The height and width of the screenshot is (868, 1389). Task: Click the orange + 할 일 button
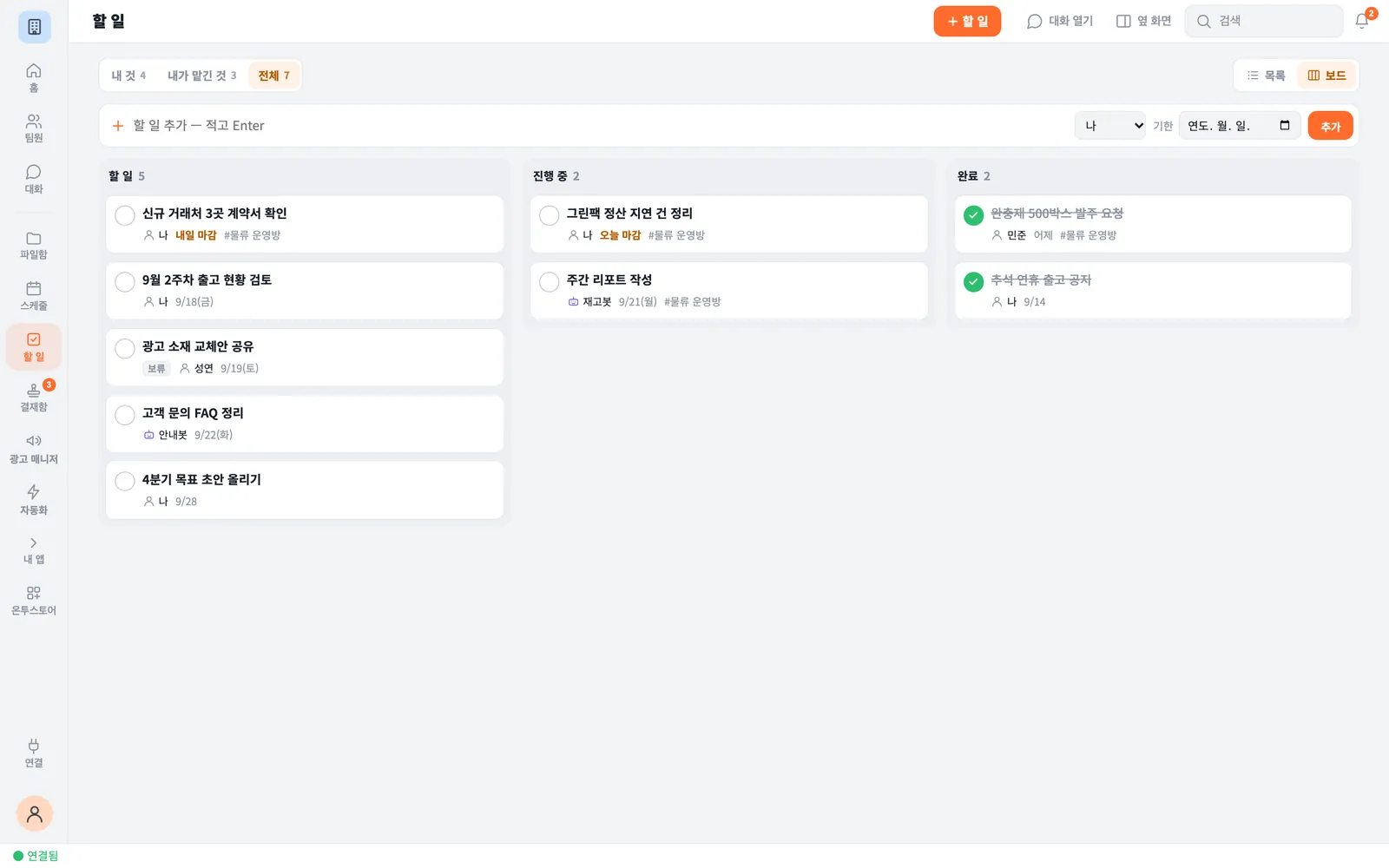967,21
